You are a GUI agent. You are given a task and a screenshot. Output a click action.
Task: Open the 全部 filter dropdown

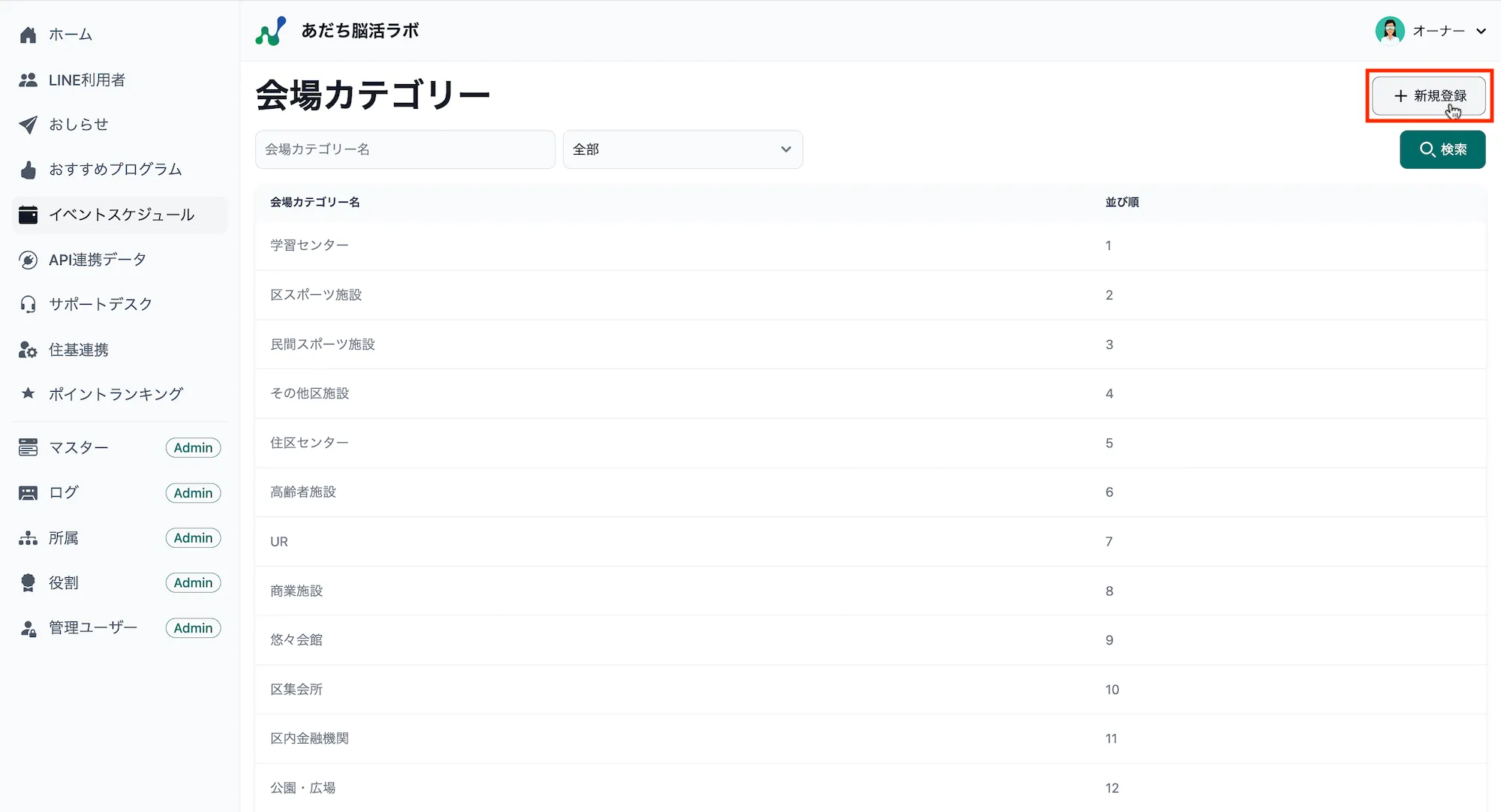coord(681,149)
